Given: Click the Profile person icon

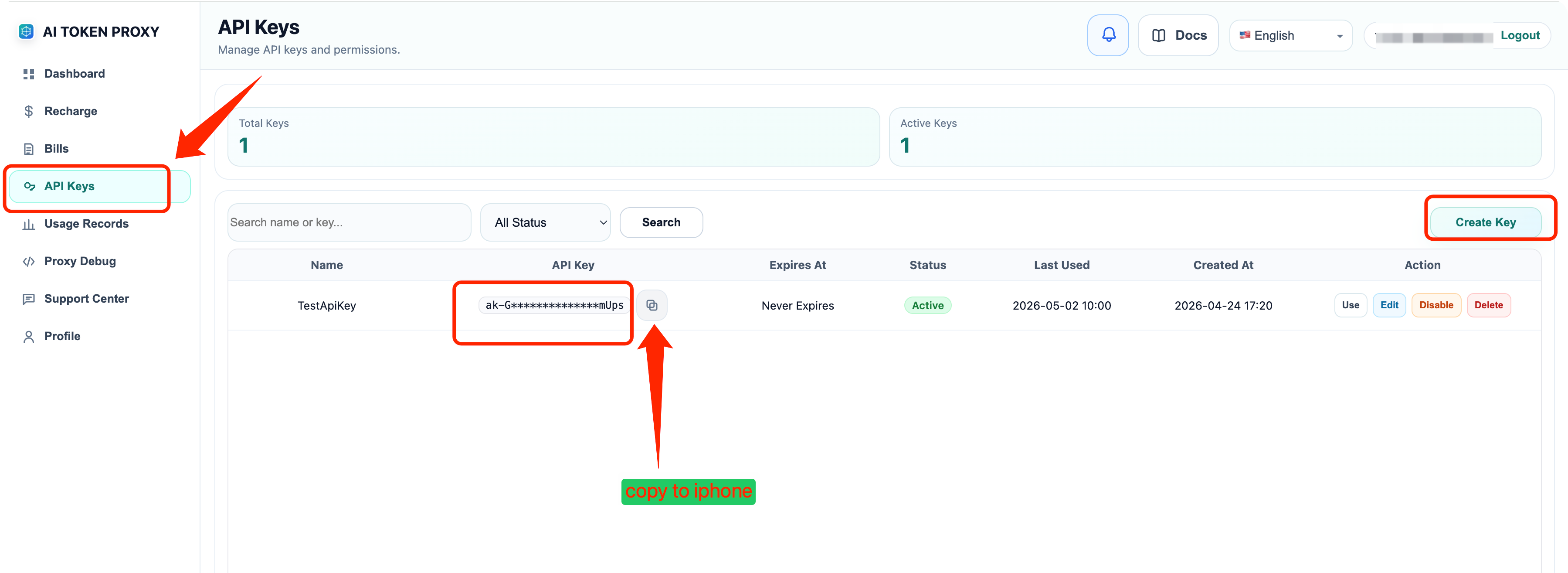Looking at the screenshot, I should (29, 337).
